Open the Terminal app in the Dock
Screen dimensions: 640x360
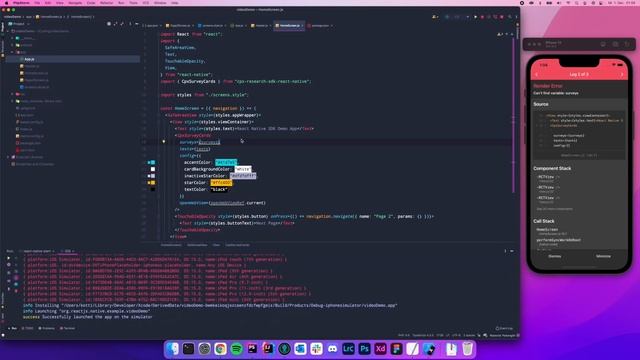(x=188, y=349)
